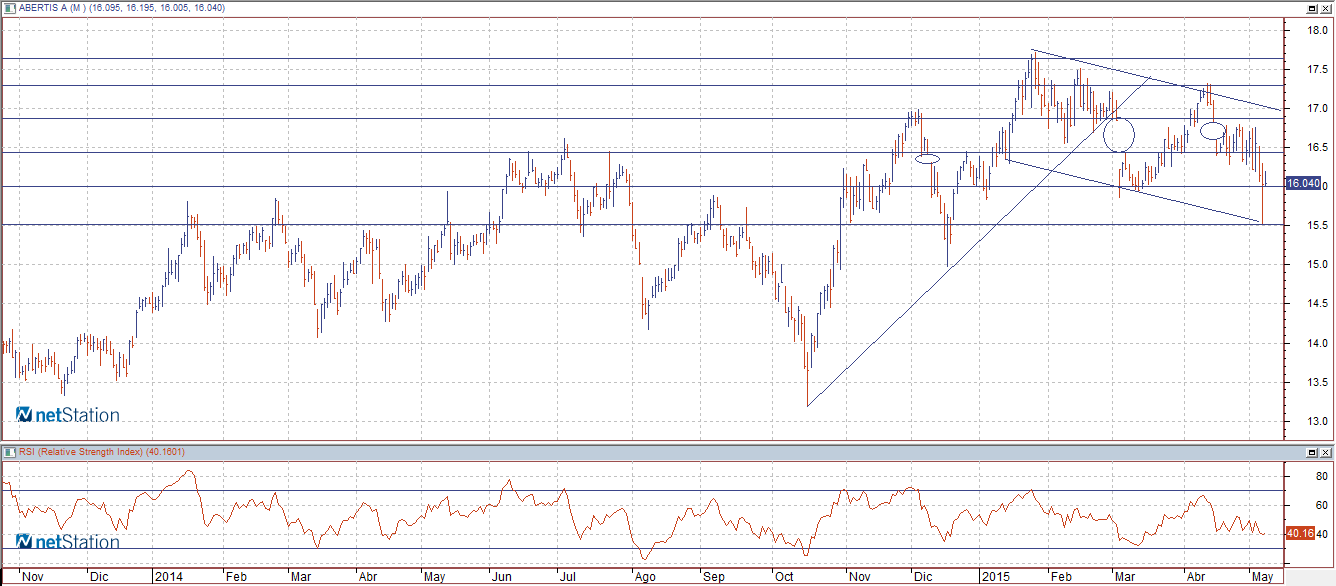
Task: Click the ABERTIS chart panel icon
Action: coord(7,7)
